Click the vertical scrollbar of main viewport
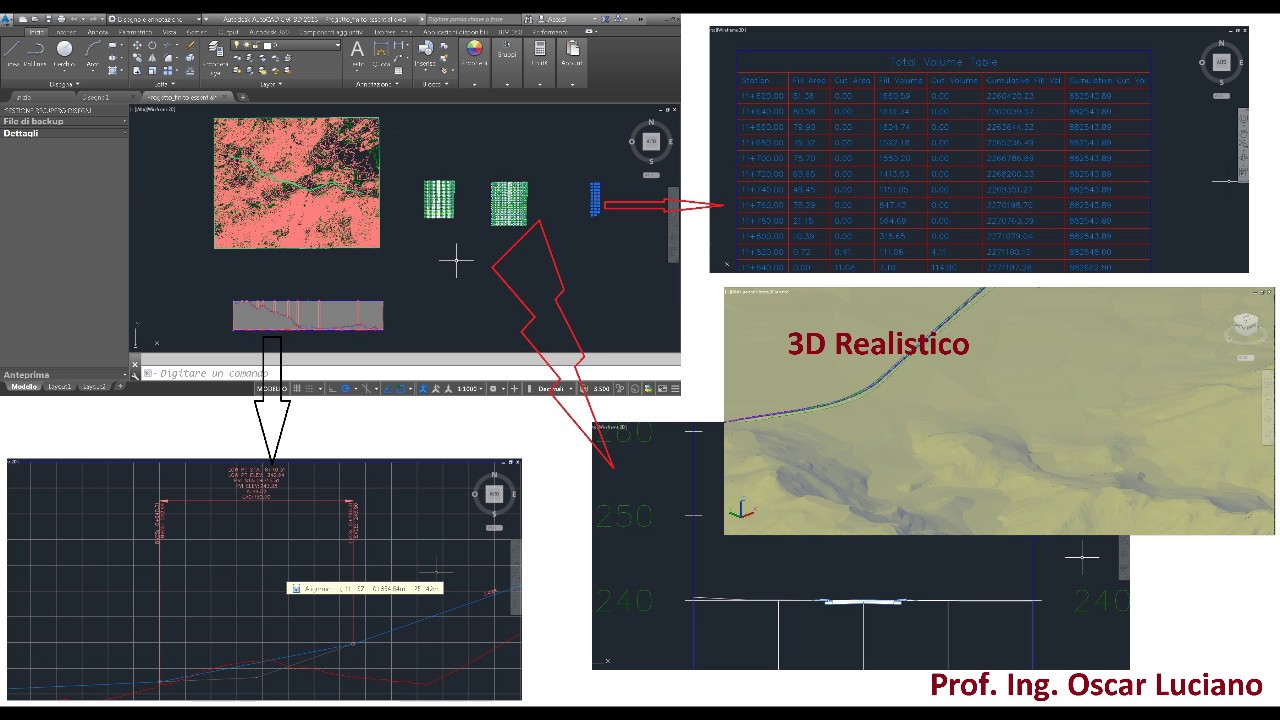This screenshot has height=720, width=1280. (x=673, y=225)
